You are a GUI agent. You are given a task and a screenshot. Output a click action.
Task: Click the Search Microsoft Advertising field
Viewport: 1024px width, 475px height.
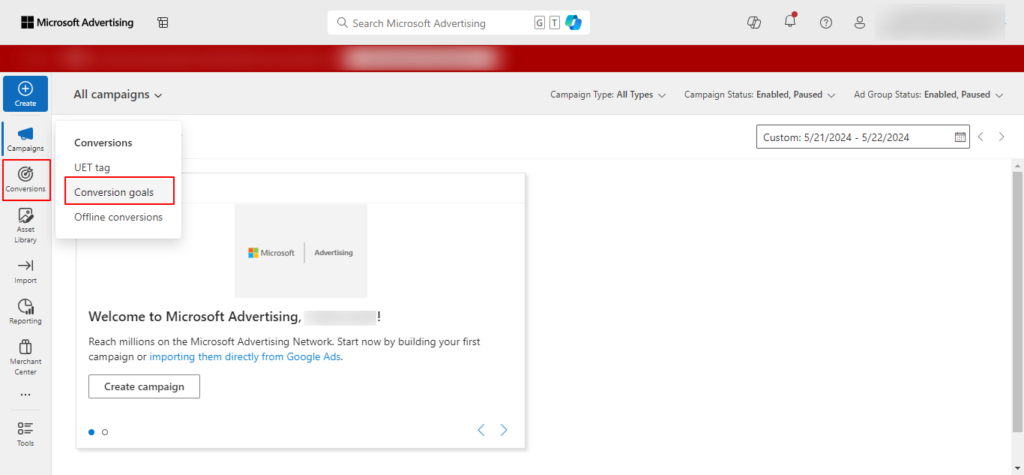[430, 23]
